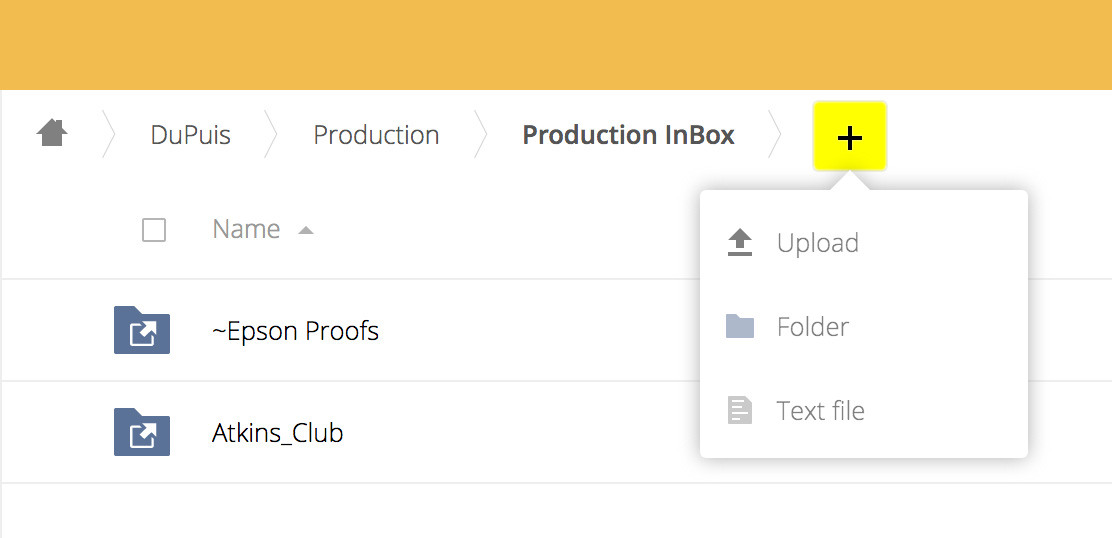Click the Text file document icon

pyautogui.click(x=739, y=411)
